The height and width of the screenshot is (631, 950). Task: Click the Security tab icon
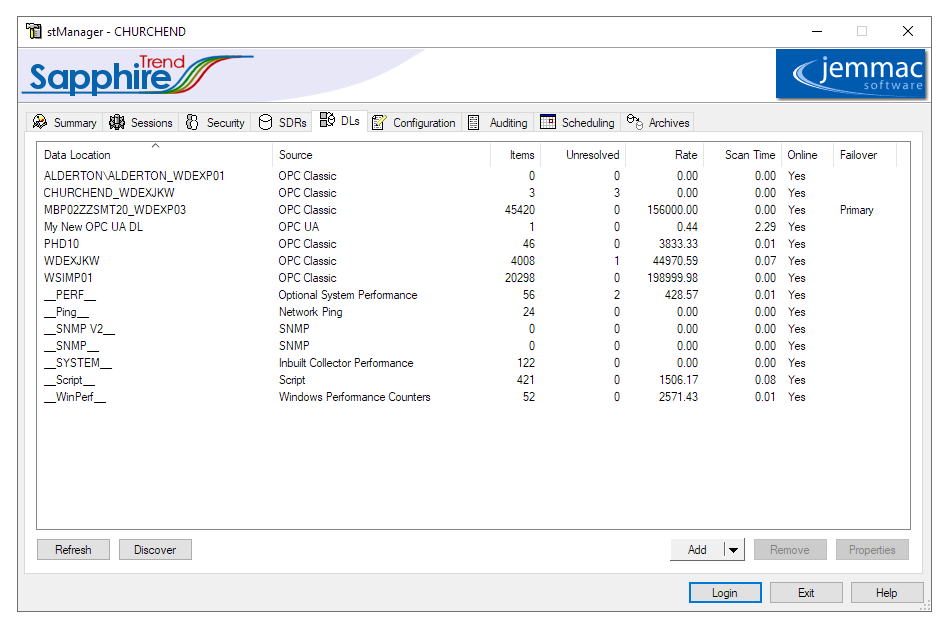click(x=192, y=122)
